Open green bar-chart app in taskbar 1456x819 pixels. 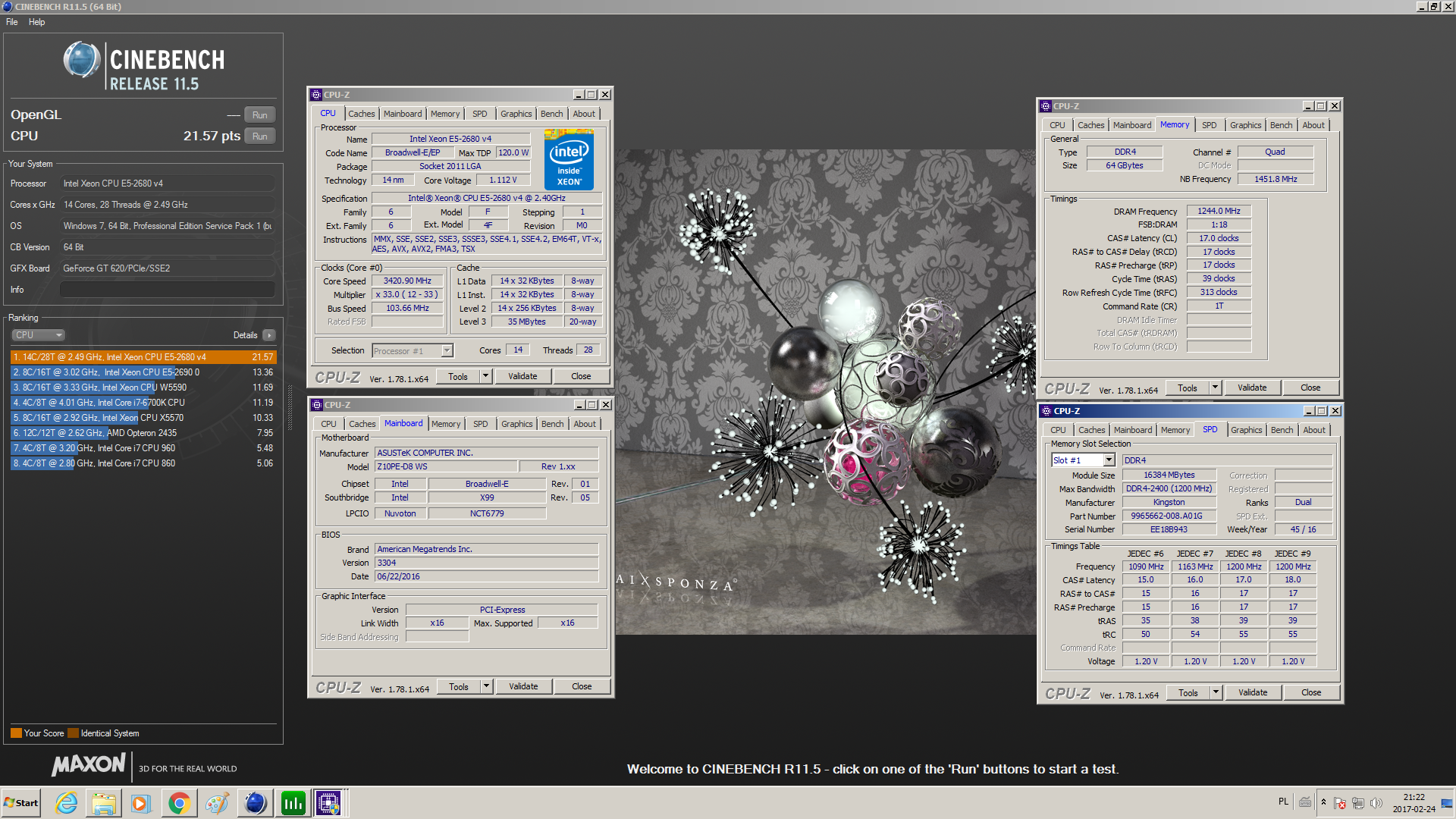point(293,803)
